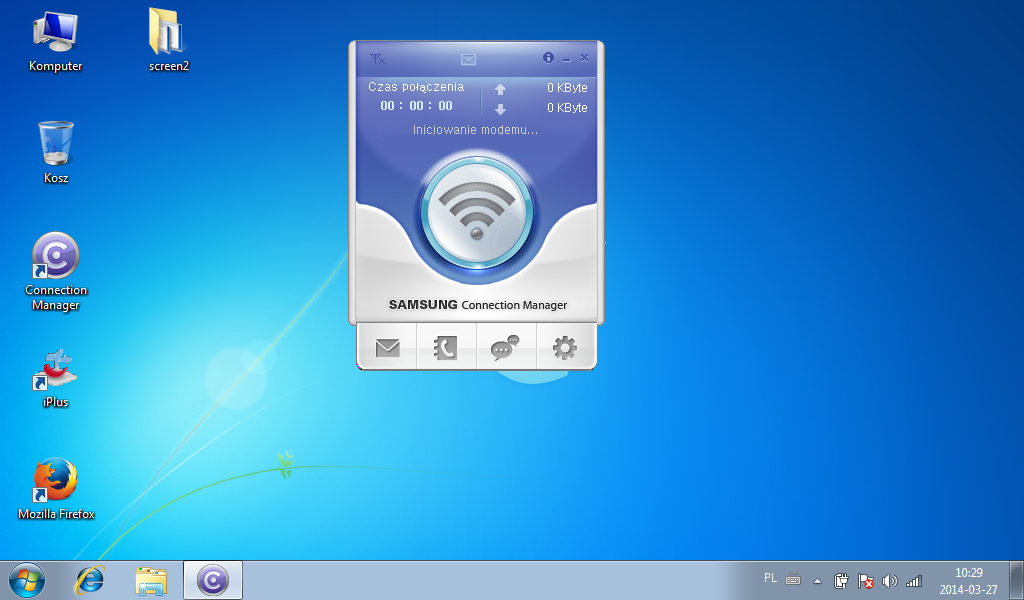Click the upload arrow indicator
The image size is (1024, 600).
(x=500, y=89)
